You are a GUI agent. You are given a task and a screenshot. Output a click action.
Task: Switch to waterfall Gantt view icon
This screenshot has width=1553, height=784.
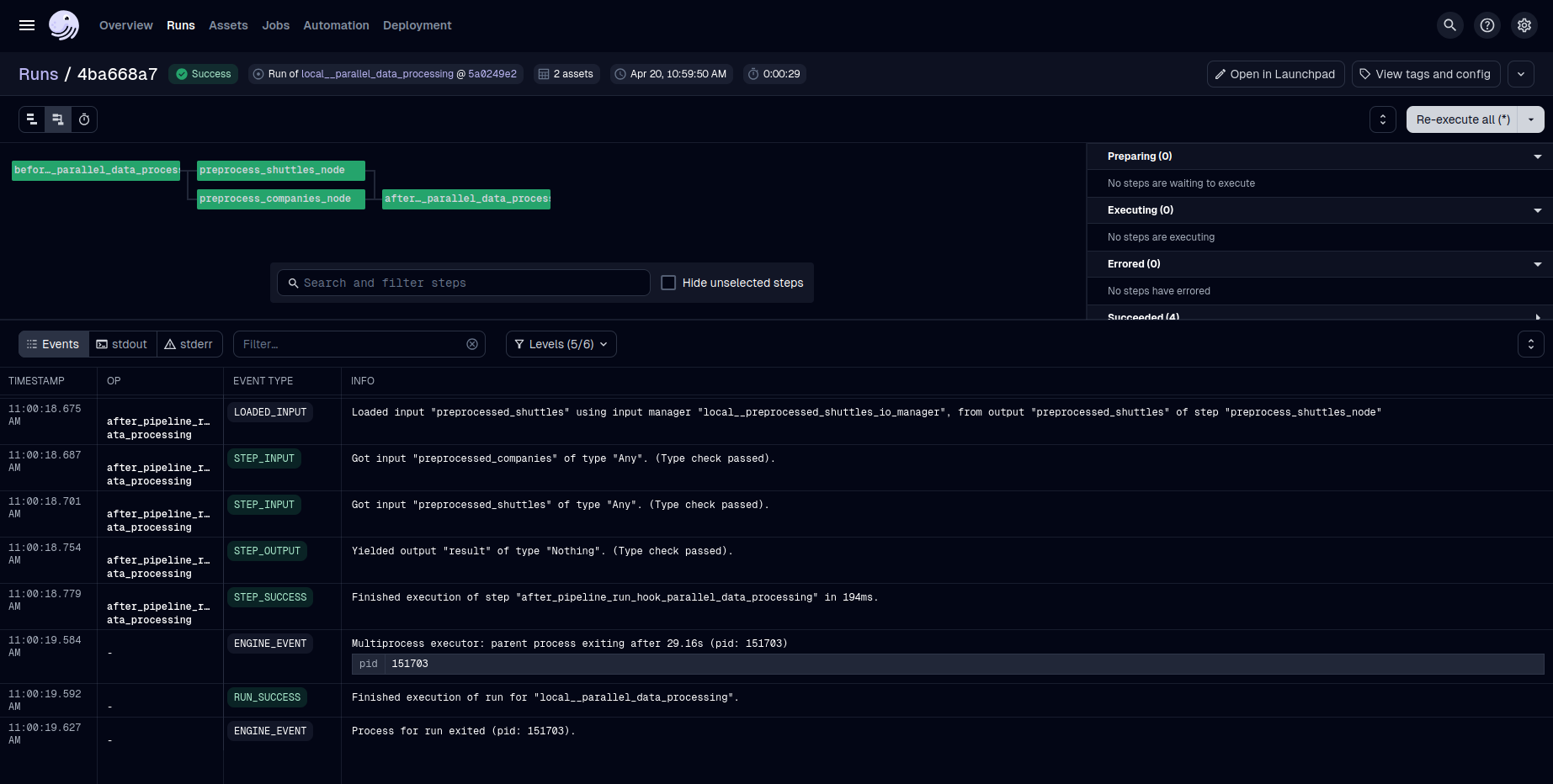point(58,119)
